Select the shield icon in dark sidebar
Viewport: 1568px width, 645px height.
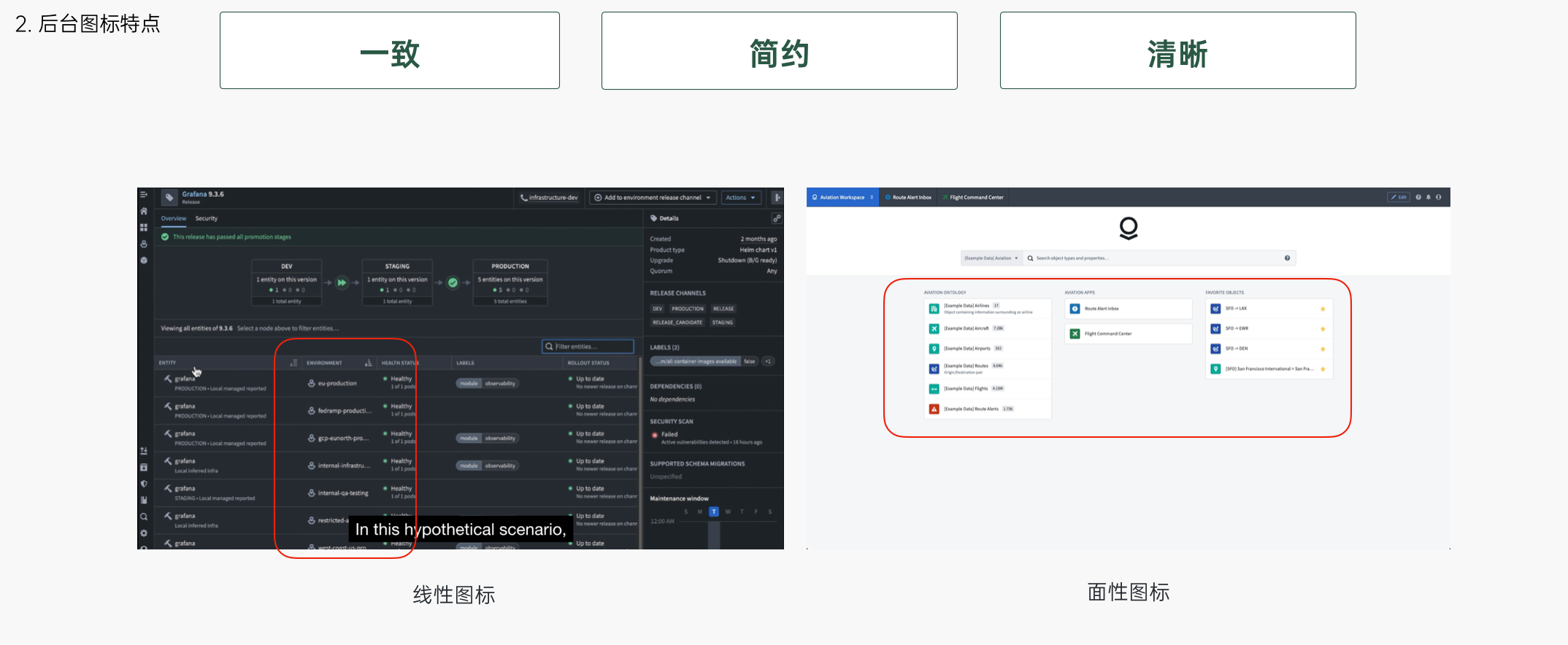pyautogui.click(x=144, y=484)
